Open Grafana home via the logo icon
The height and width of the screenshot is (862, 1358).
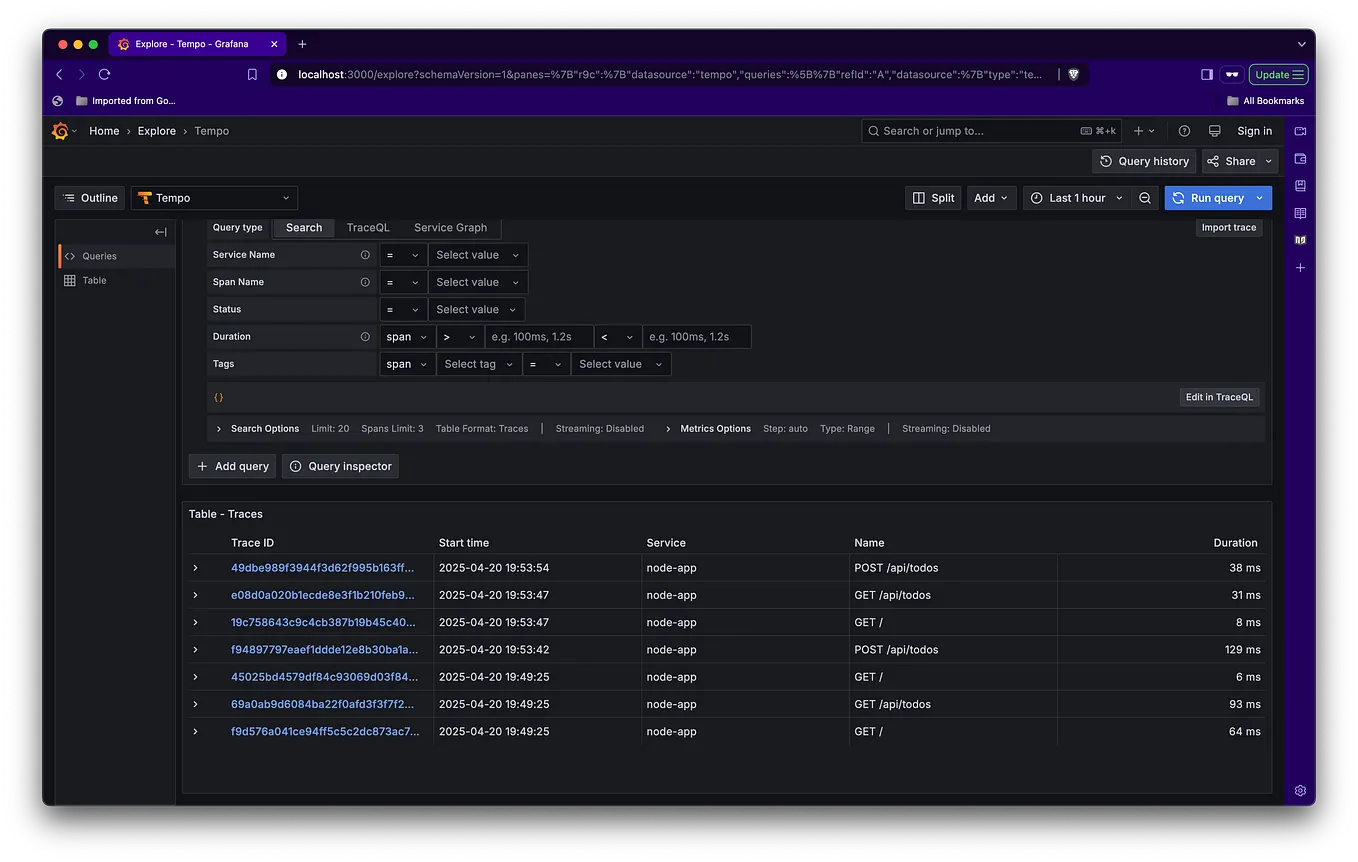coord(61,130)
